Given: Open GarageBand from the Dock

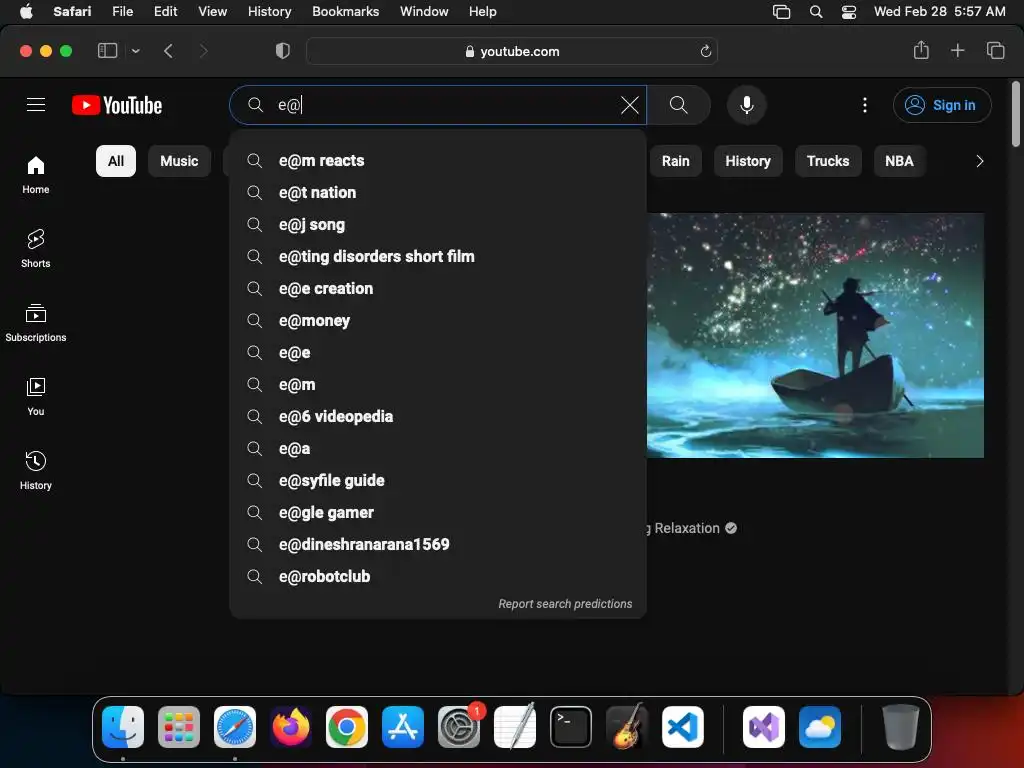Looking at the screenshot, I should coord(627,727).
